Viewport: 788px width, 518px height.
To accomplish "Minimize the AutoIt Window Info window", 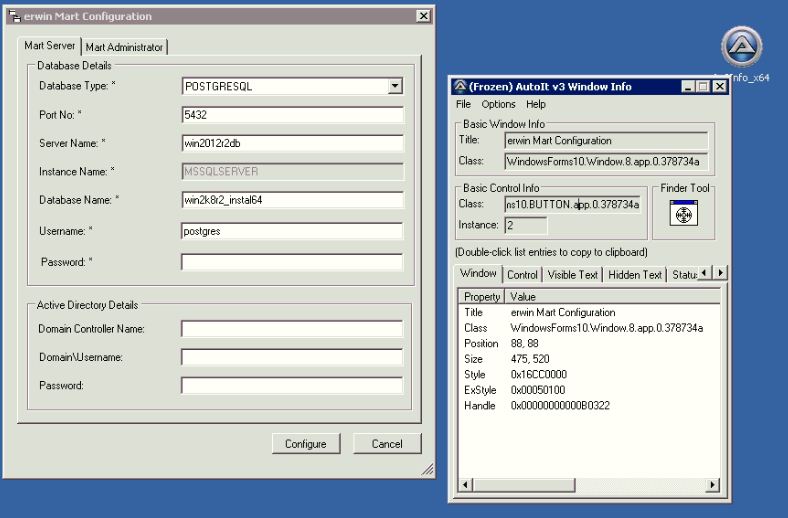I will [688, 86].
